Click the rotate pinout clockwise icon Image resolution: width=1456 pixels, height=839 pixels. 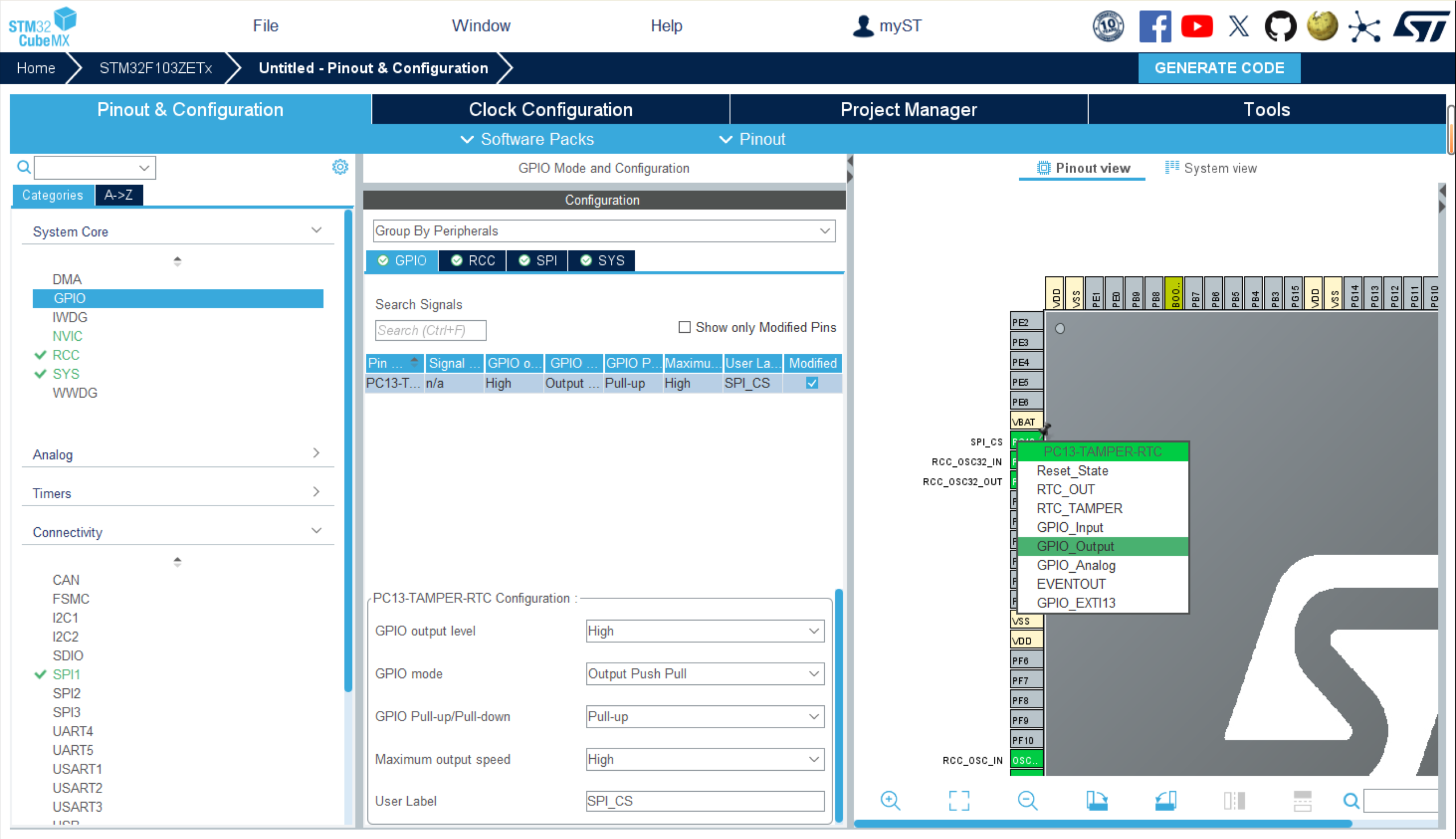tap(1097, 800)
